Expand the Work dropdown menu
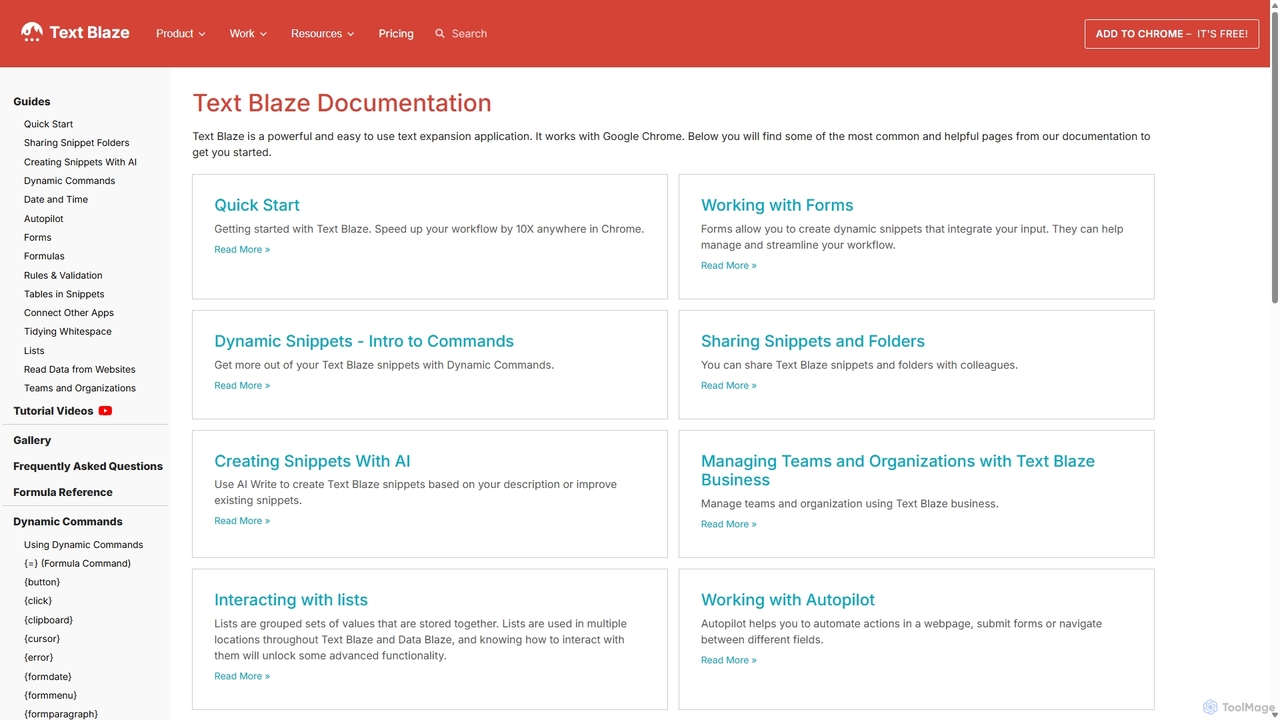 pos(248,34)
